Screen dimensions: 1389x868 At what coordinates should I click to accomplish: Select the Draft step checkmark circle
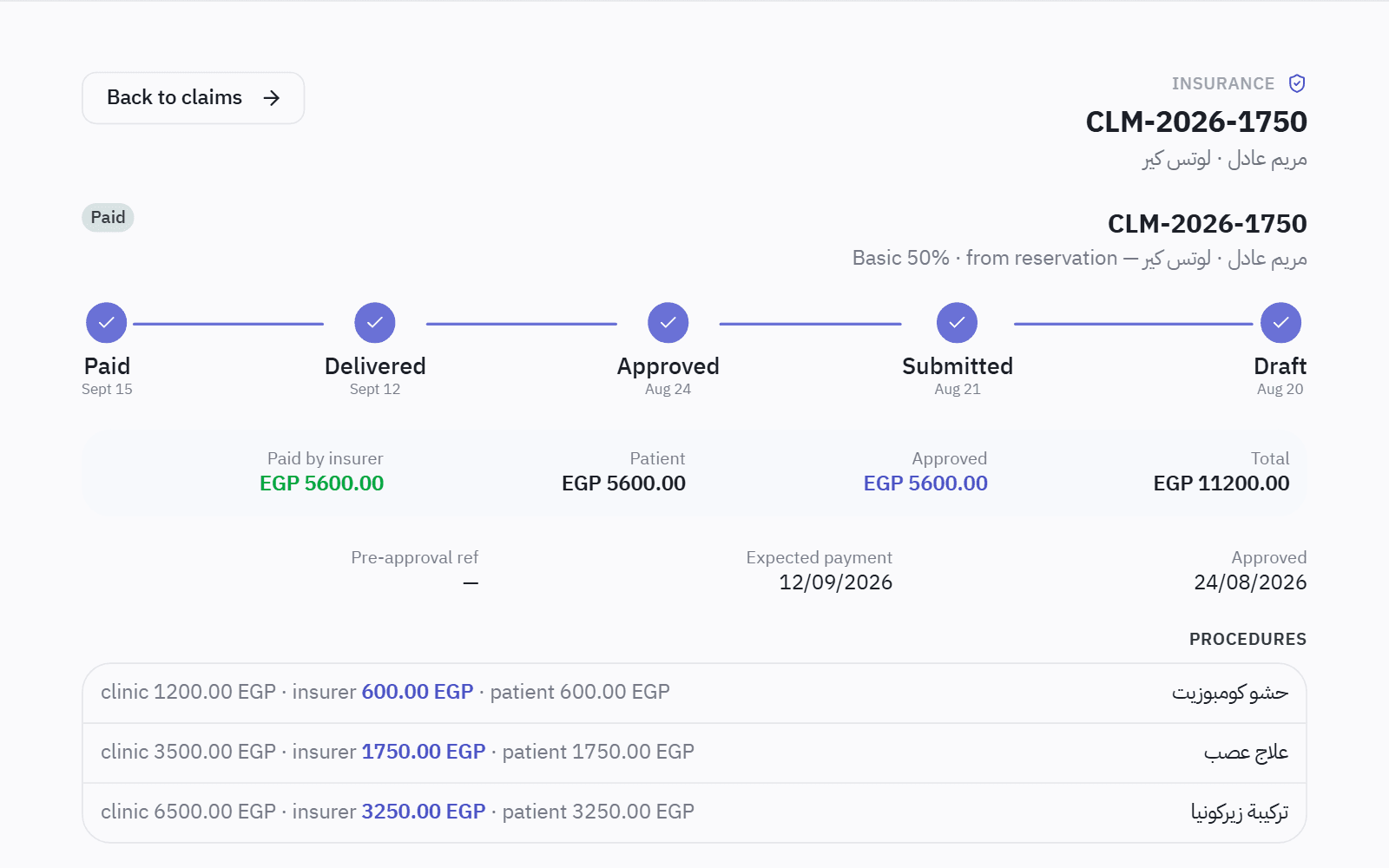click(1280, 323)
